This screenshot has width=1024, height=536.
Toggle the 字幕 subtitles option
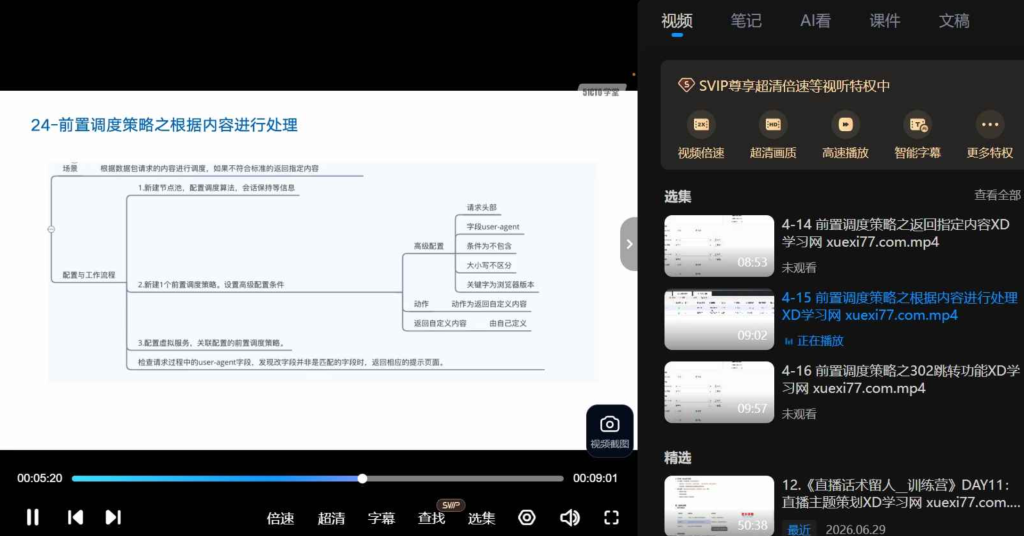[381, 518]
